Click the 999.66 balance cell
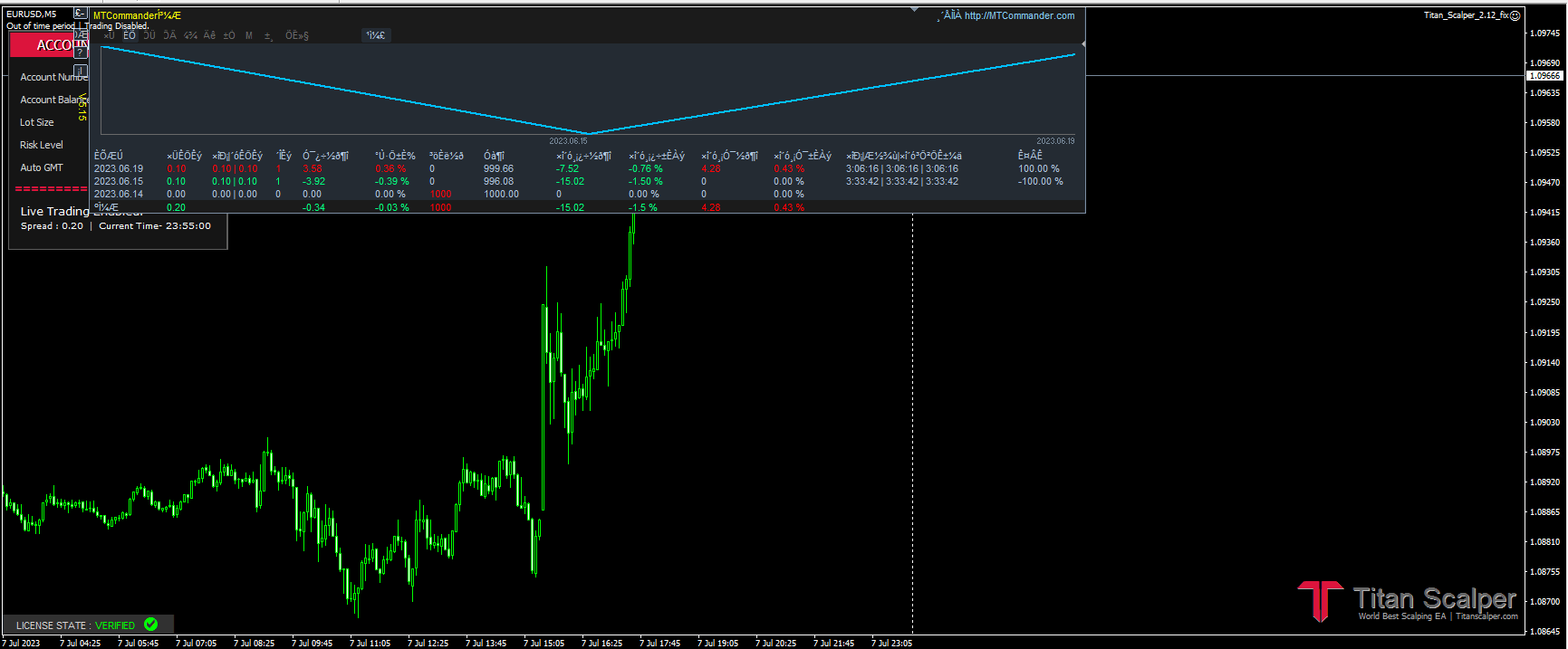Image resolution: width=1568 pixels, height=649 pixels. click(x=498, y=168)
